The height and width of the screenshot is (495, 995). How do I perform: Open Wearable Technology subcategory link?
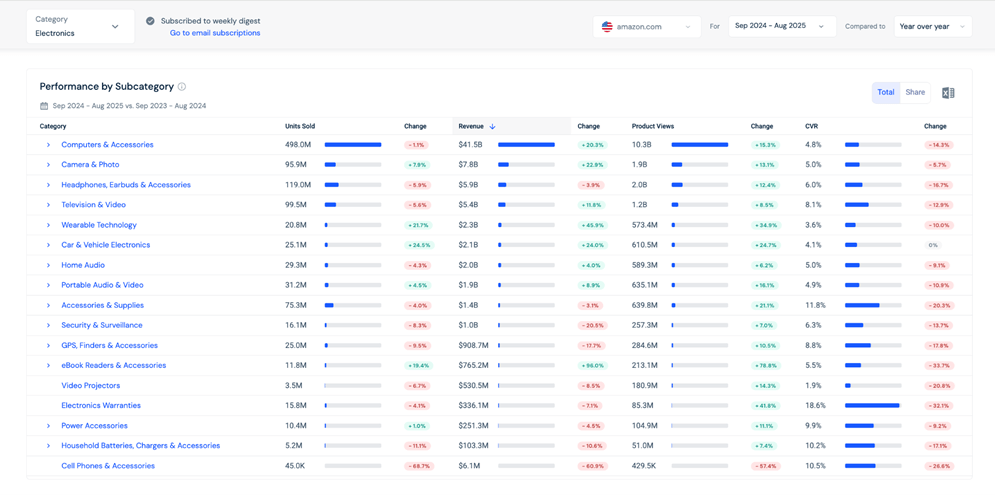pyautogui.click(x=99, y=225)
